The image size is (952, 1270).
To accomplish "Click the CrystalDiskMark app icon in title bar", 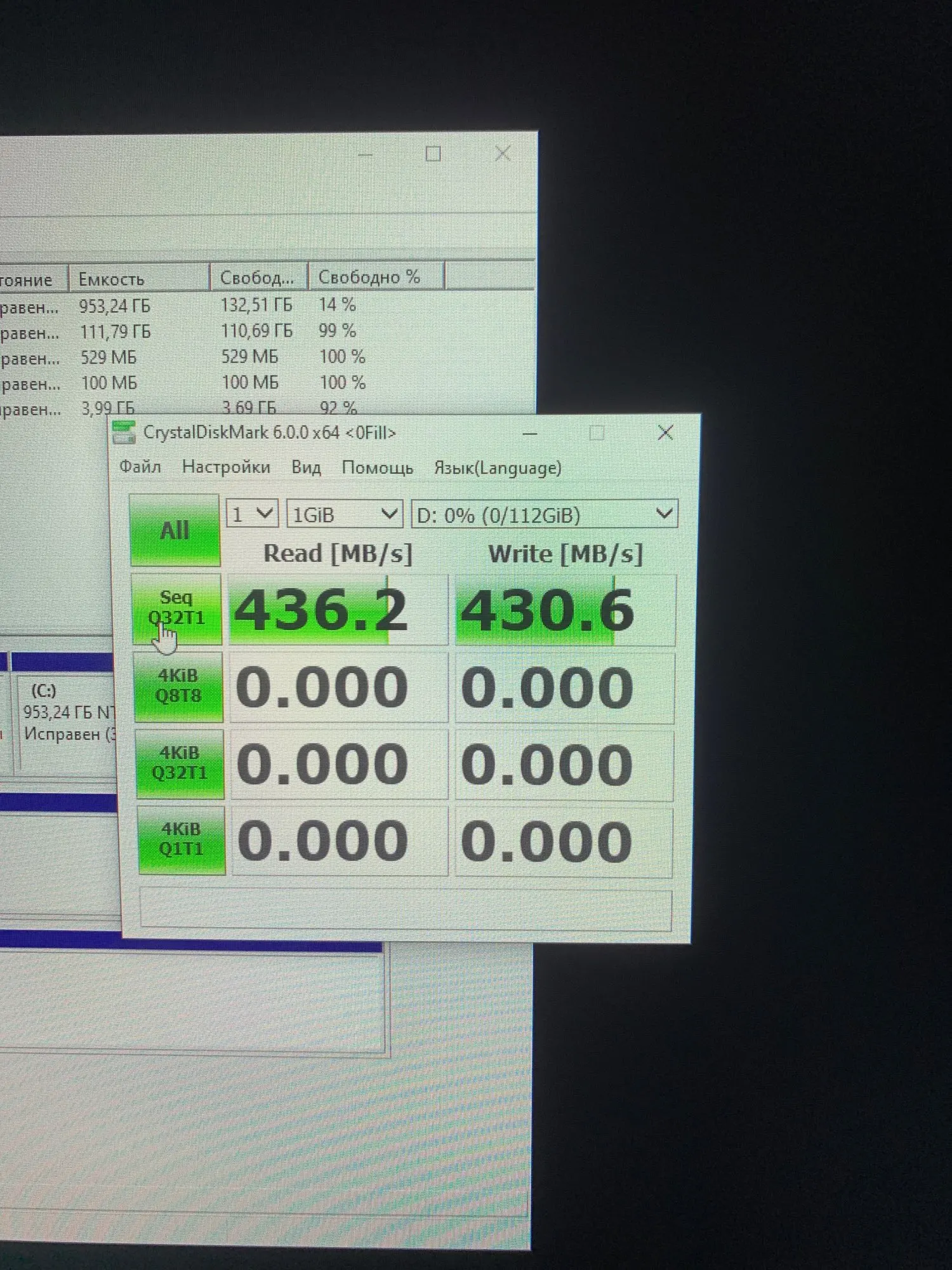I will click(x=124, y=432).
